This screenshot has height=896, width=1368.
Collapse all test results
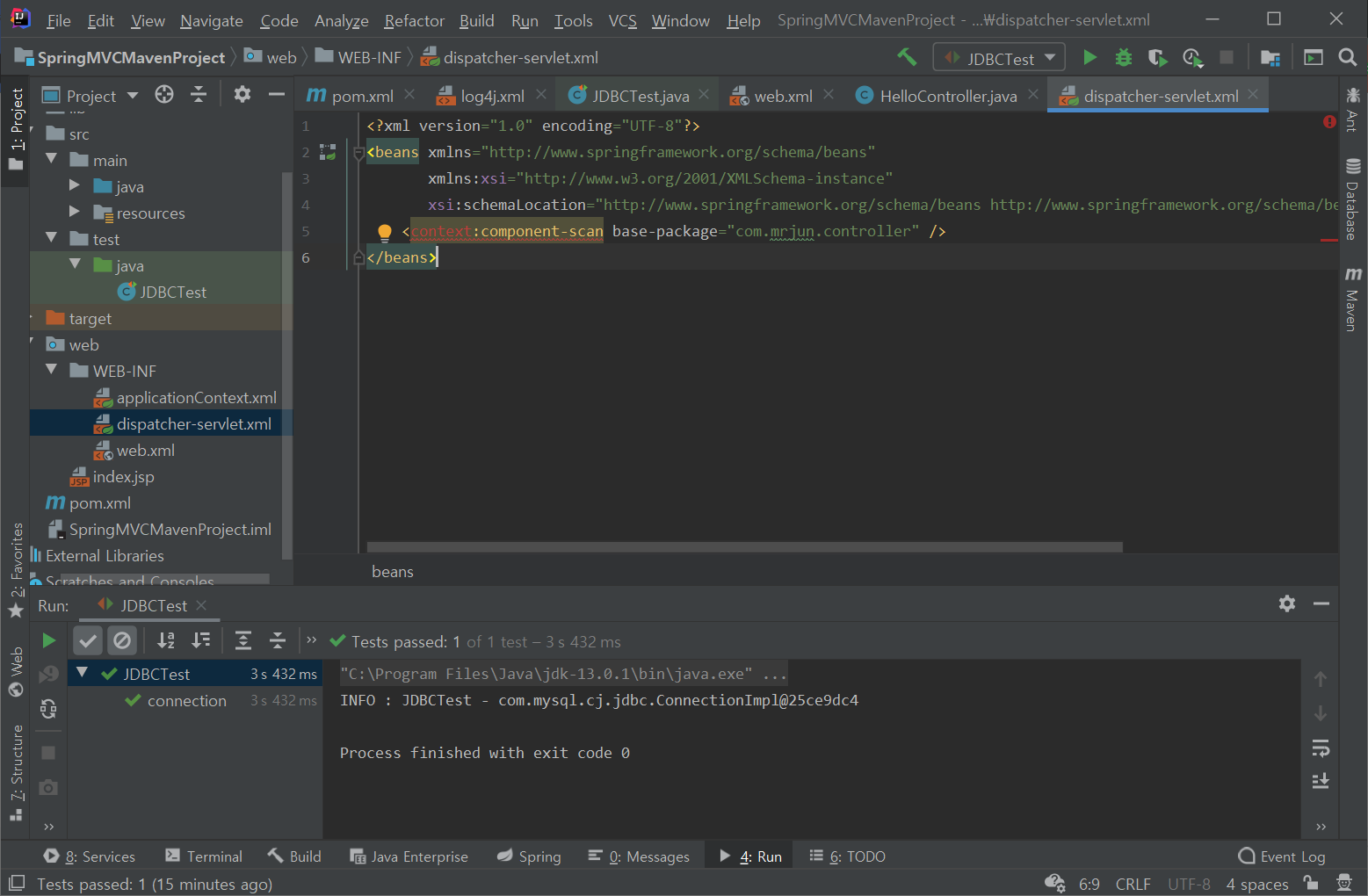278,641
